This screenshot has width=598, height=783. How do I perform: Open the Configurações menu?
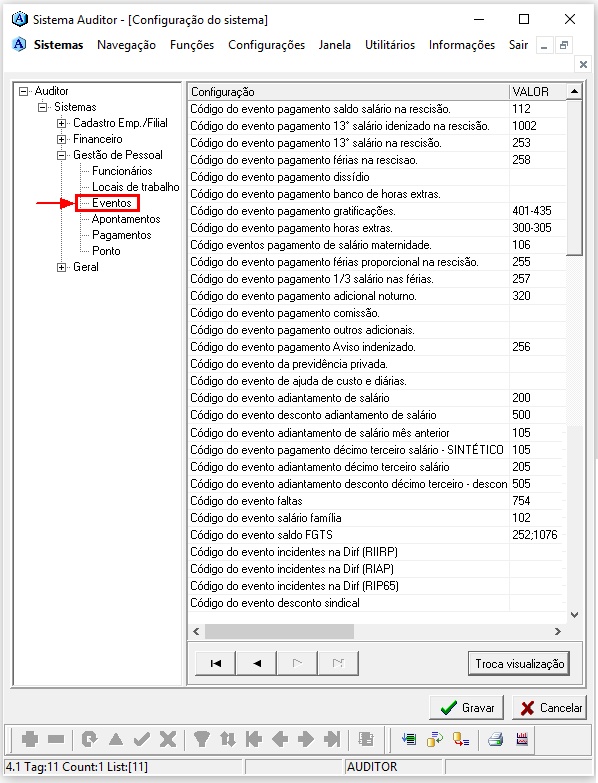pos(266,45)
